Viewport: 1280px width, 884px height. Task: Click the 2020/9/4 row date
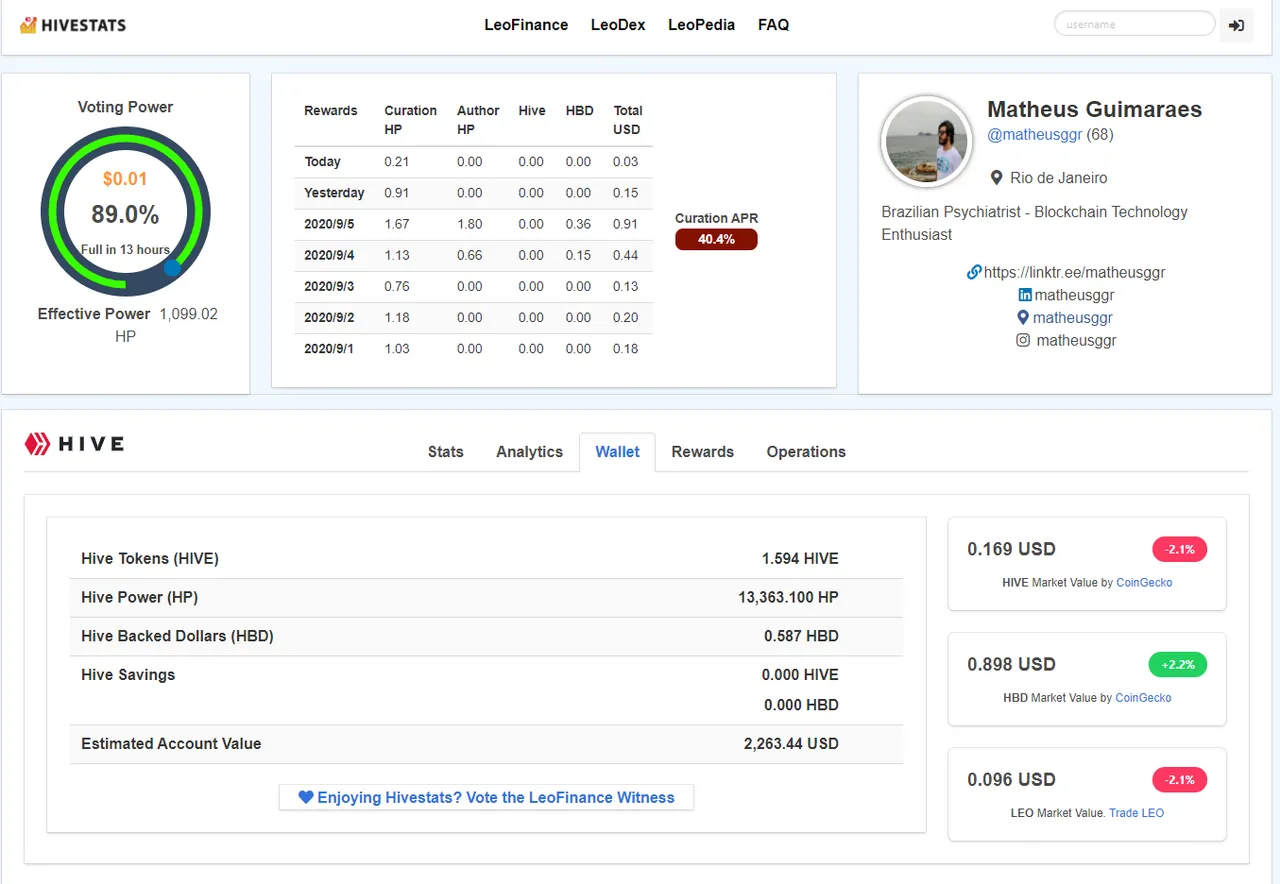pos(329,255)
